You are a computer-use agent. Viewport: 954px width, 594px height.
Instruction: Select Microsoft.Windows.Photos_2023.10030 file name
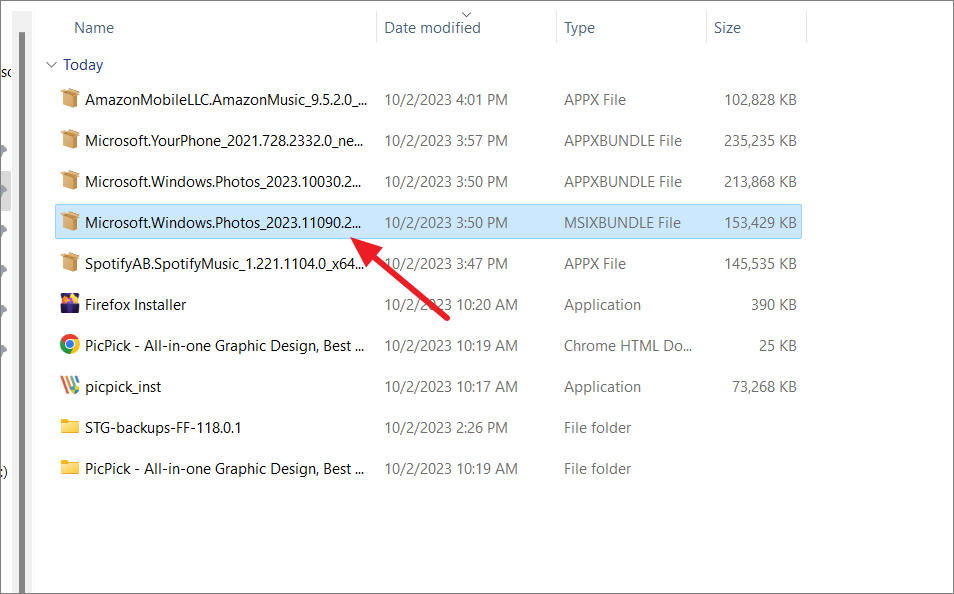coord(223,181)
